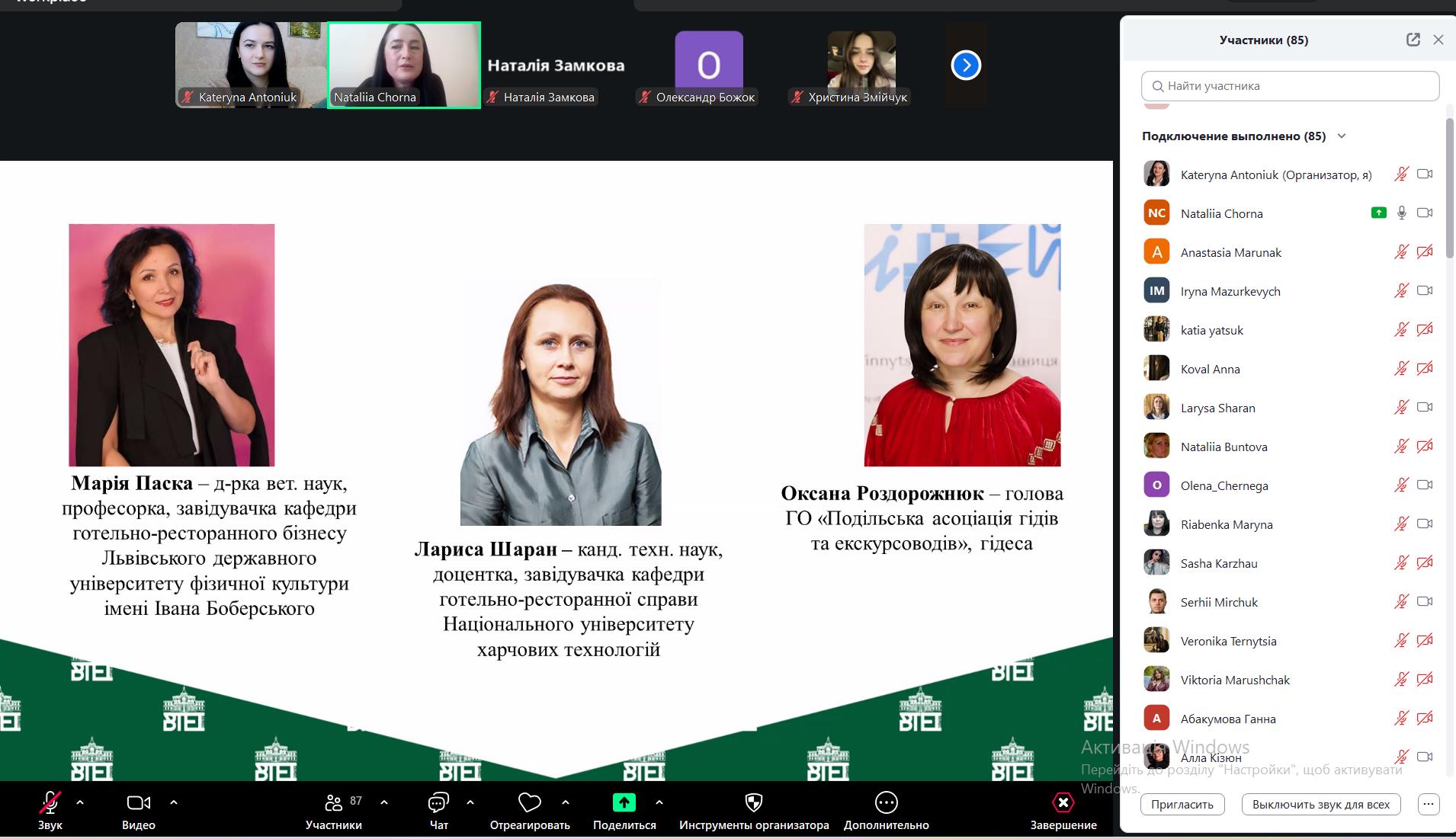
Task: Toggle Nataliia Chorna's microphone in participant list
Action: tap(1401, 213)
